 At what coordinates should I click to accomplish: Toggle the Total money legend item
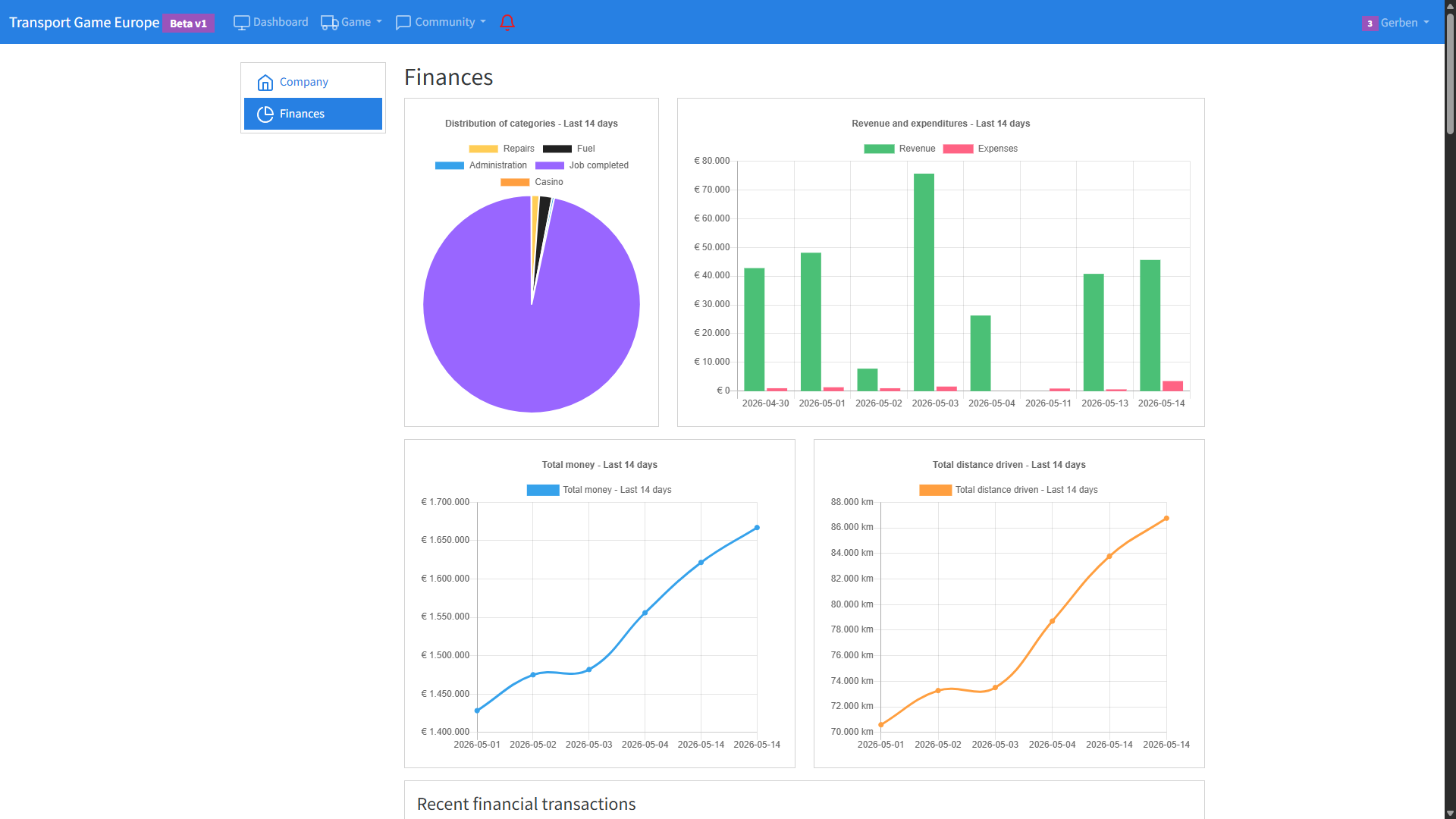[599, 490]
